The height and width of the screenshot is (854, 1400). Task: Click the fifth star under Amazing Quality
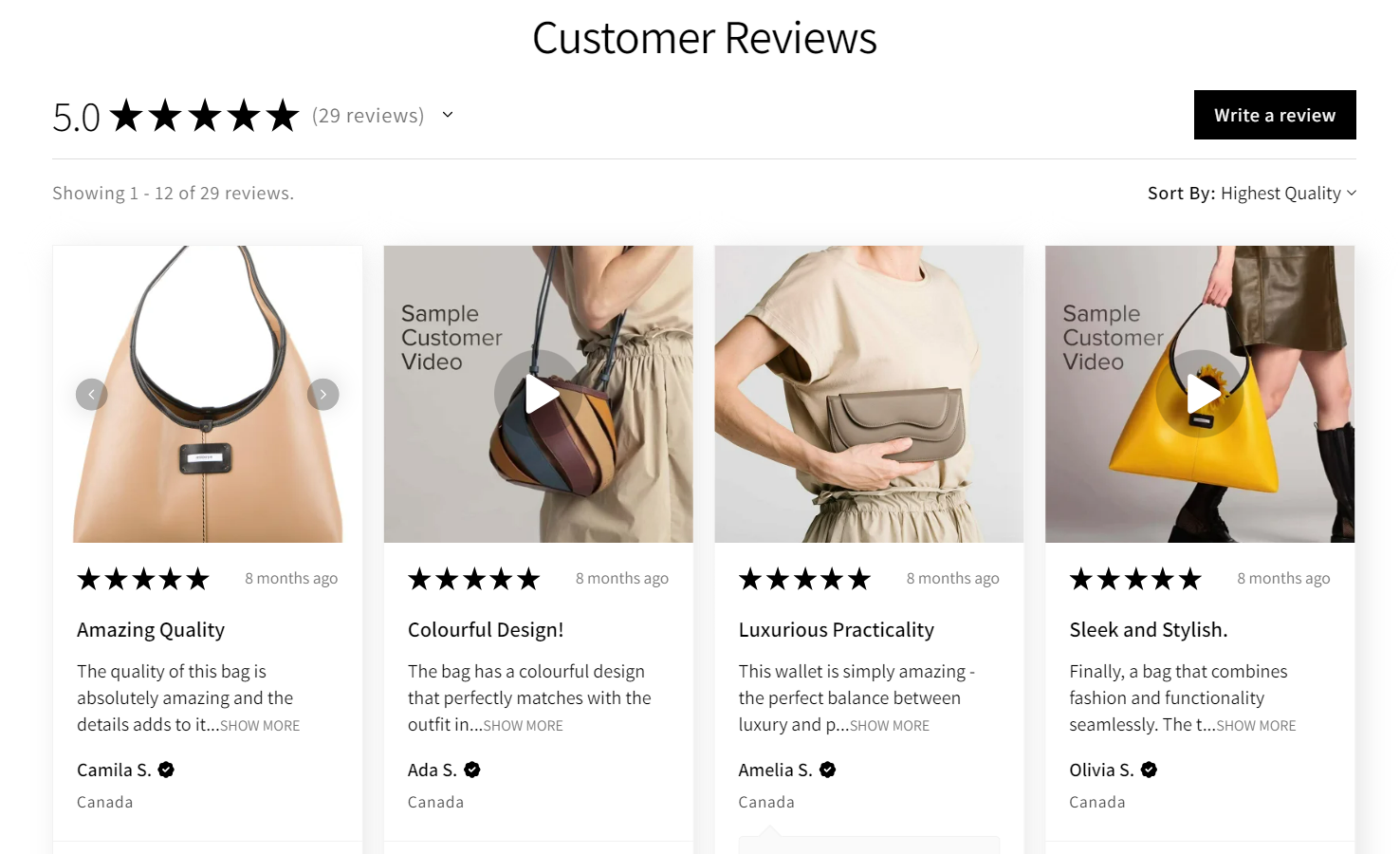(199, 578)
